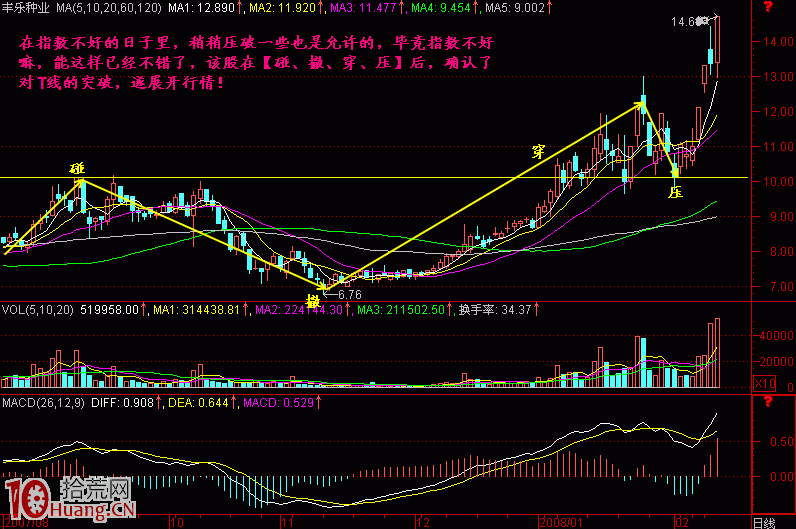Click the 0.00 MACD axis label

(782, 477)
